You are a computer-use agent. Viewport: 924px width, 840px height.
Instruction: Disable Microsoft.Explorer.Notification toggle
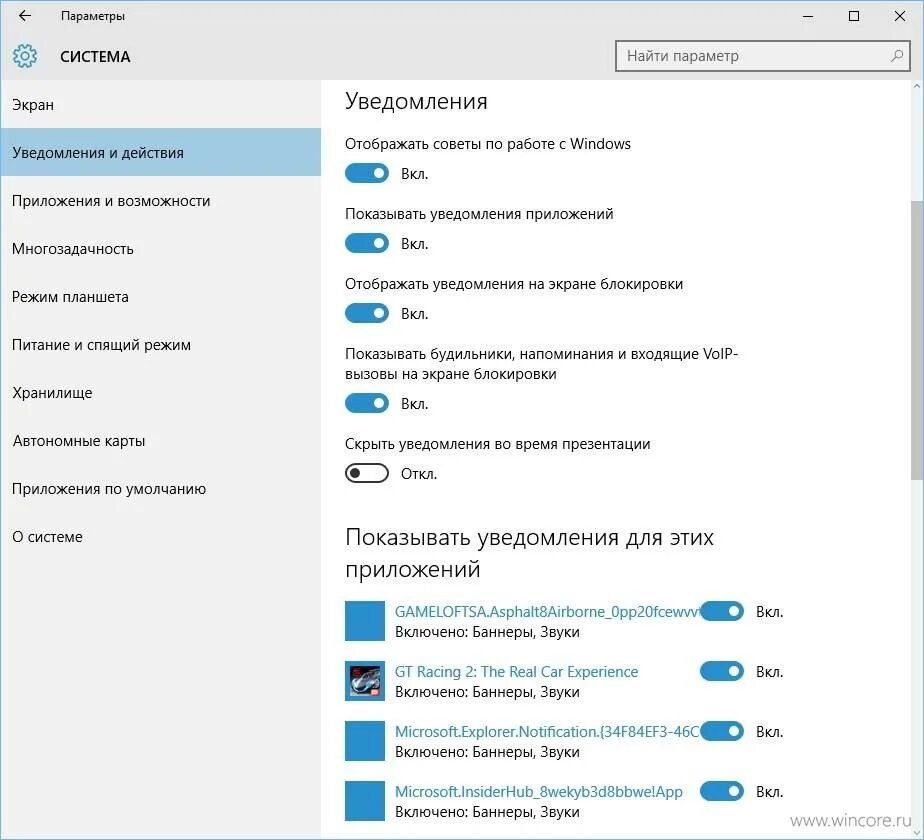pyautogui.click(x=722, y=732)
